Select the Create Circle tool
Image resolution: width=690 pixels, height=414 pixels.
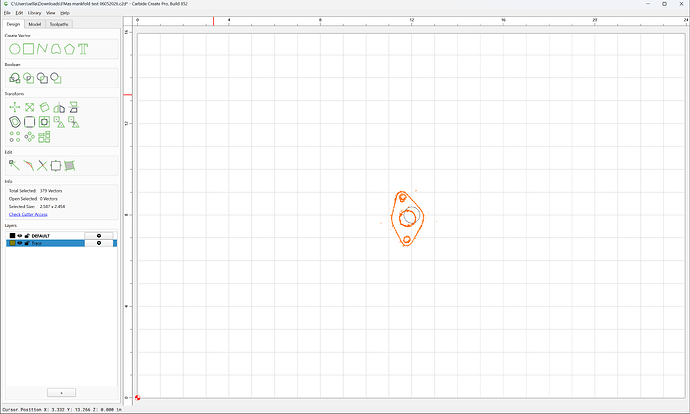pyautogui.click(x=15, y=49)
